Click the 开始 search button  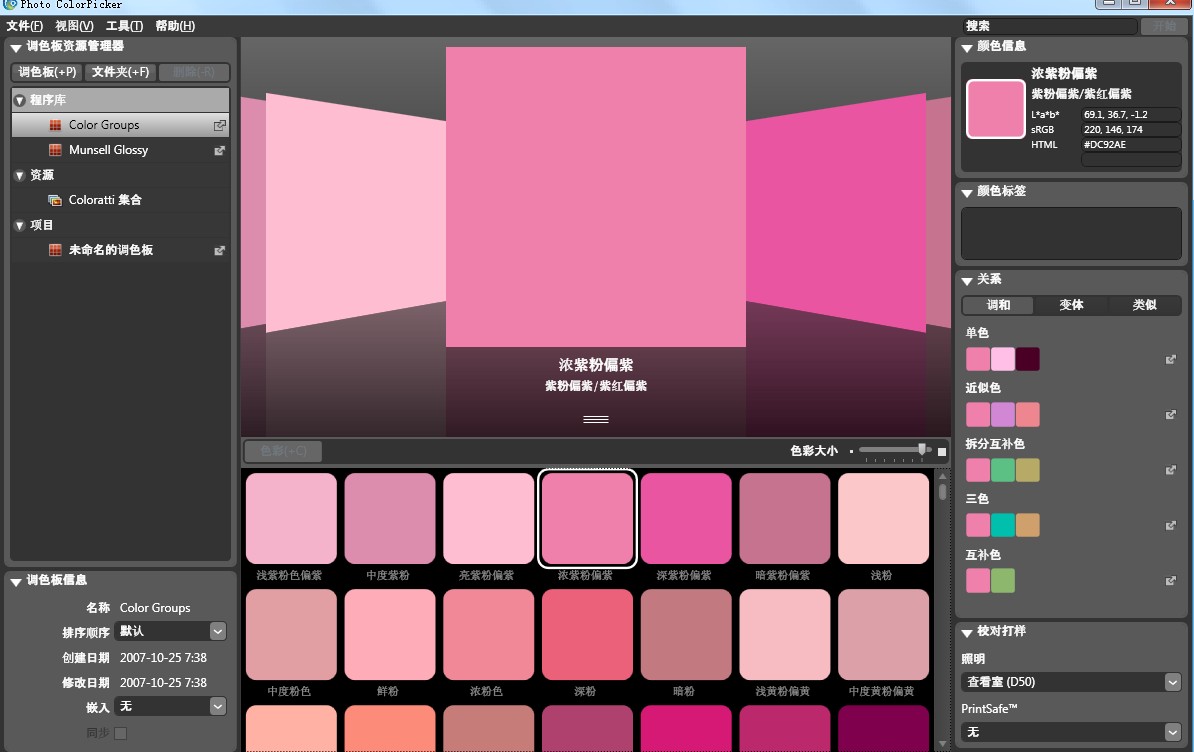click(x=1164, y=26)
